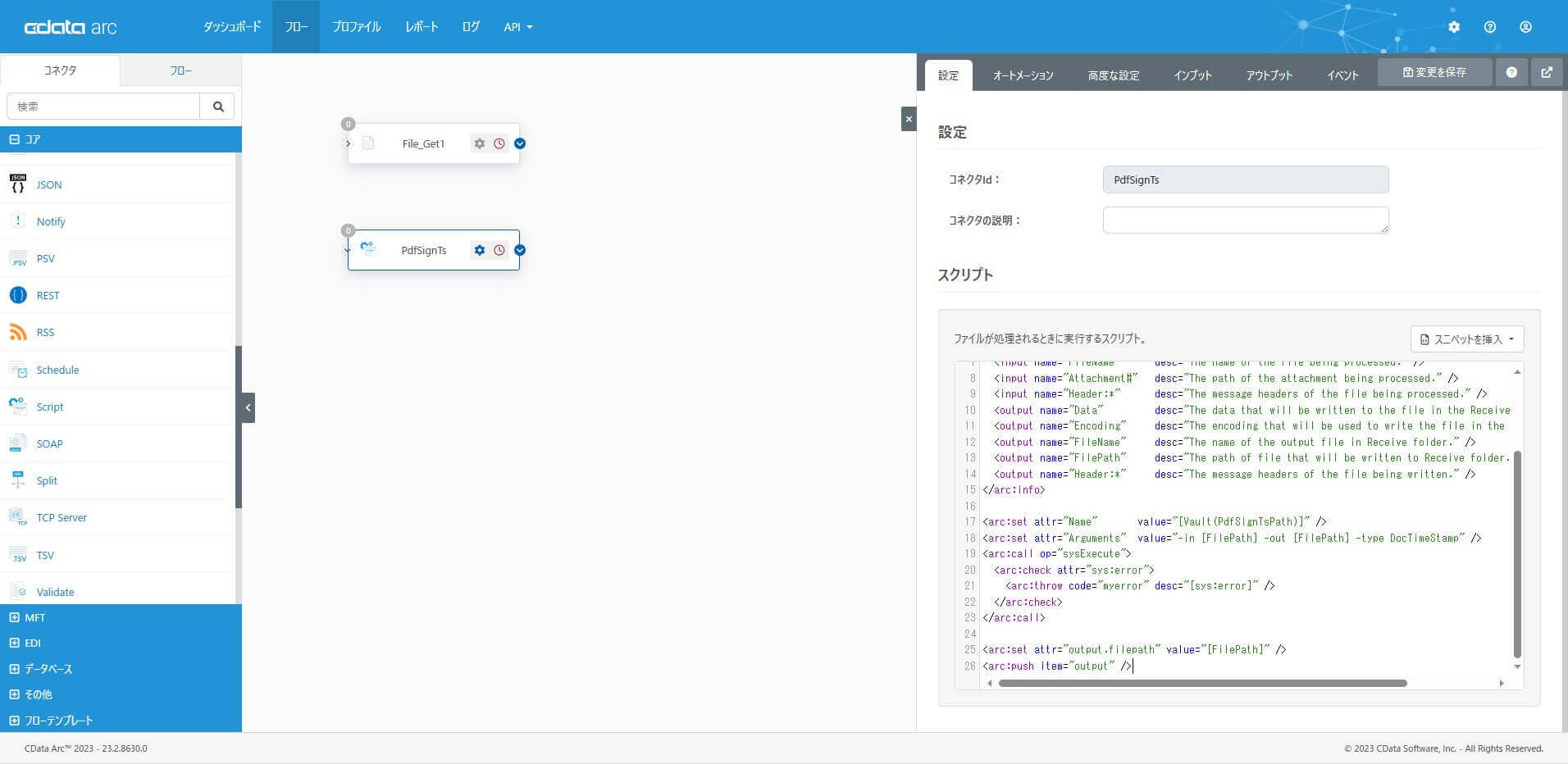Switch to the インプット tab
The image size is (1568, 764).
click(1192, 75)
